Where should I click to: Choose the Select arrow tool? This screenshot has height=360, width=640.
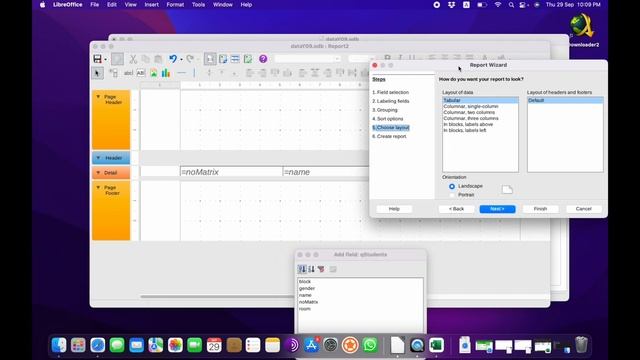(x=97, y=73)
